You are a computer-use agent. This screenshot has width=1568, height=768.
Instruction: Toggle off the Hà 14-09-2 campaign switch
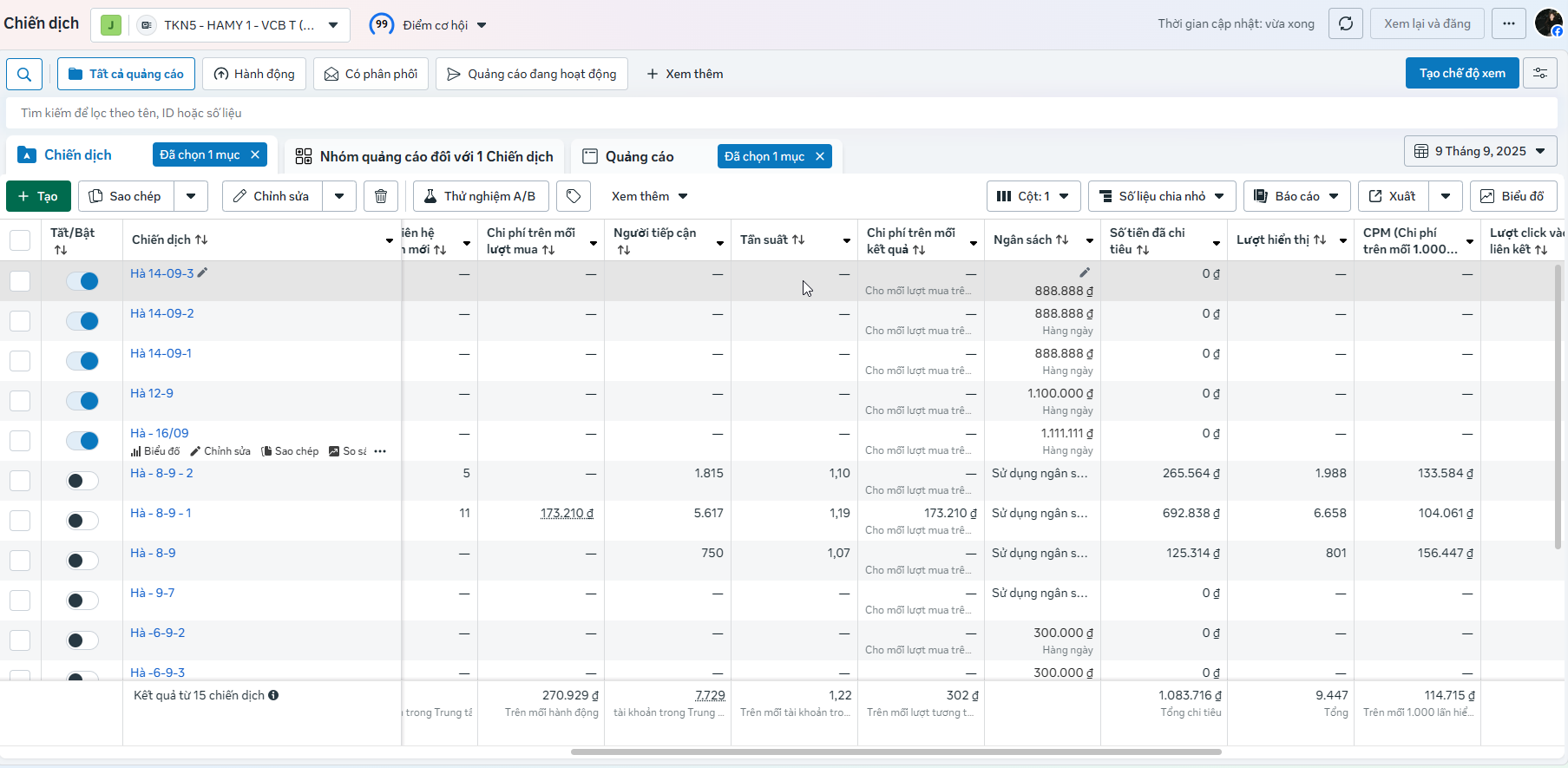pos(82,321)
